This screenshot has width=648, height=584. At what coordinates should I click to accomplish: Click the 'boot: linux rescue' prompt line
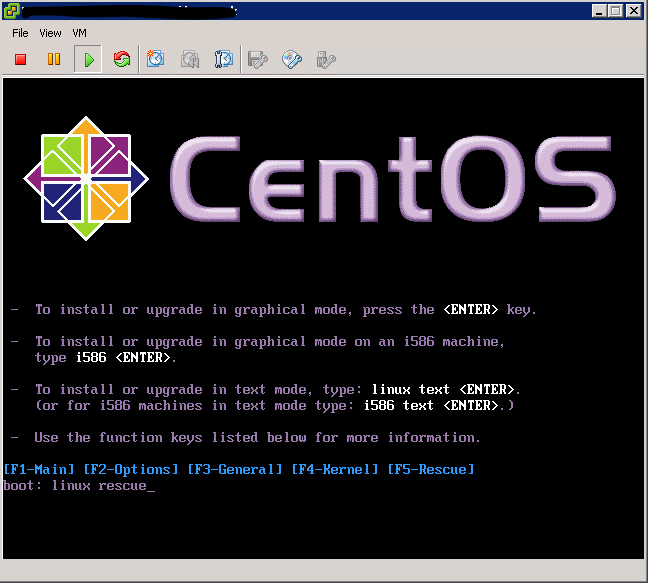(79, 486)
